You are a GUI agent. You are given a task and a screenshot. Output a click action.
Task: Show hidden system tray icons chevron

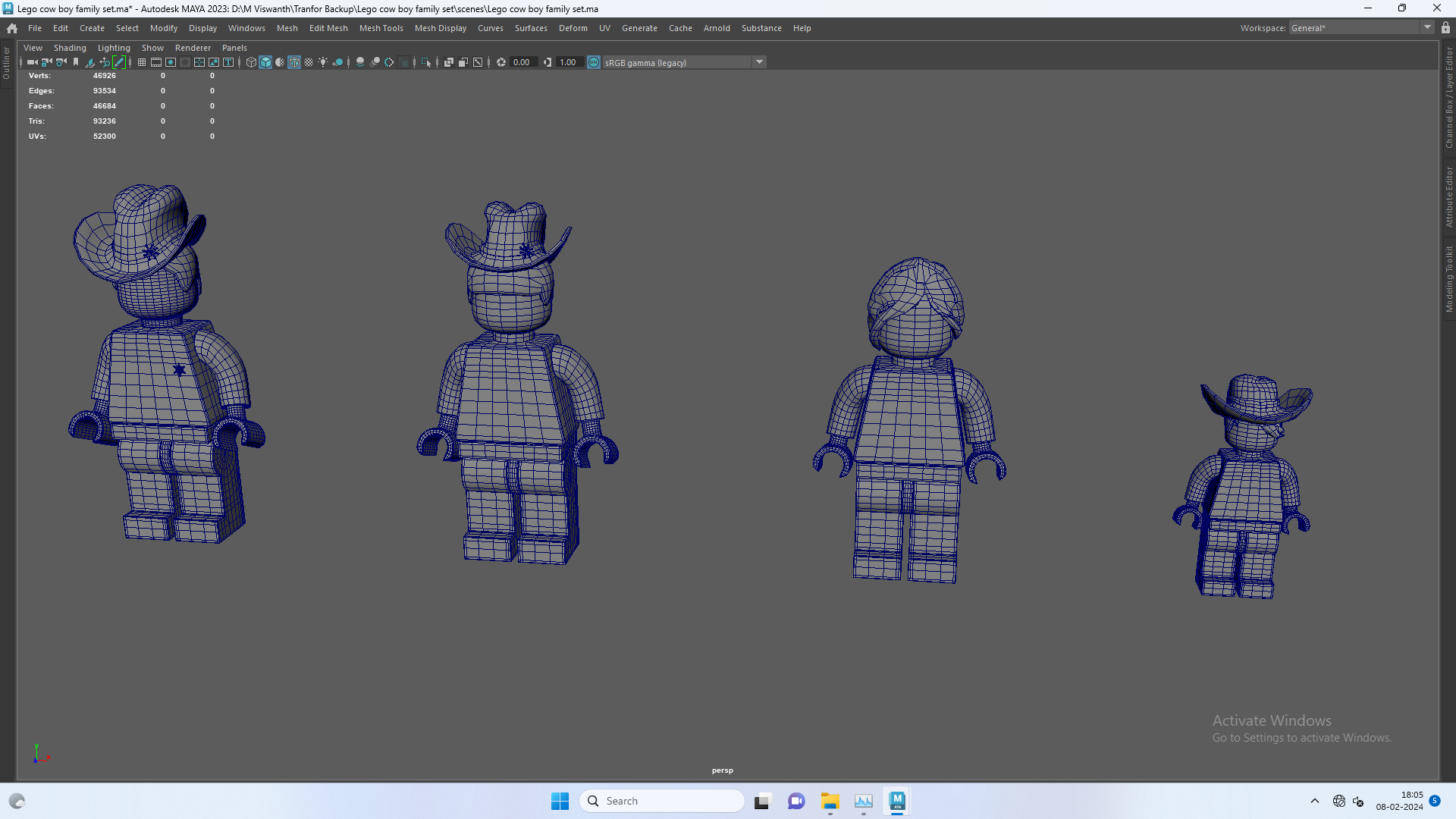point(1314,801)
